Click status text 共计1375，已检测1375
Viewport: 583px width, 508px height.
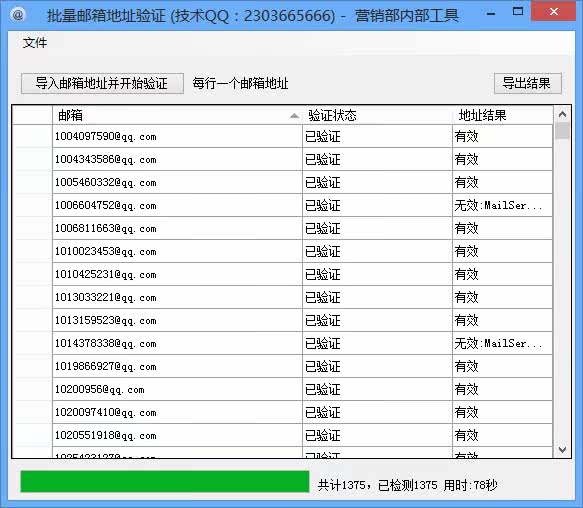[378, 485]
